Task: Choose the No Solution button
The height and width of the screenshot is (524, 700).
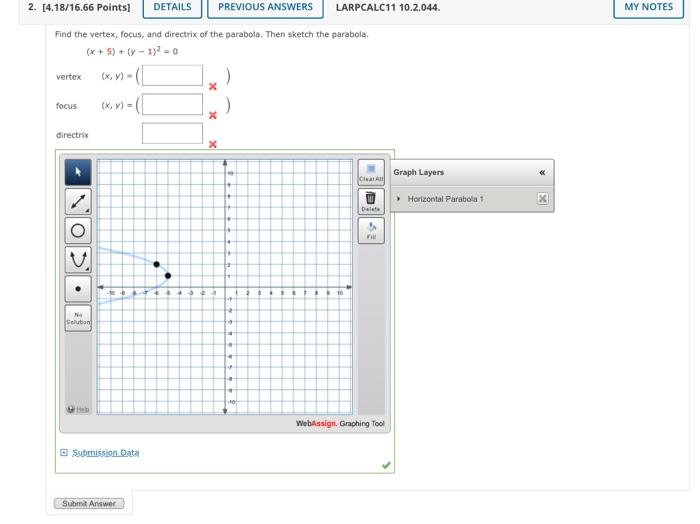Action: pyautogui.click(x=78, y=318)
